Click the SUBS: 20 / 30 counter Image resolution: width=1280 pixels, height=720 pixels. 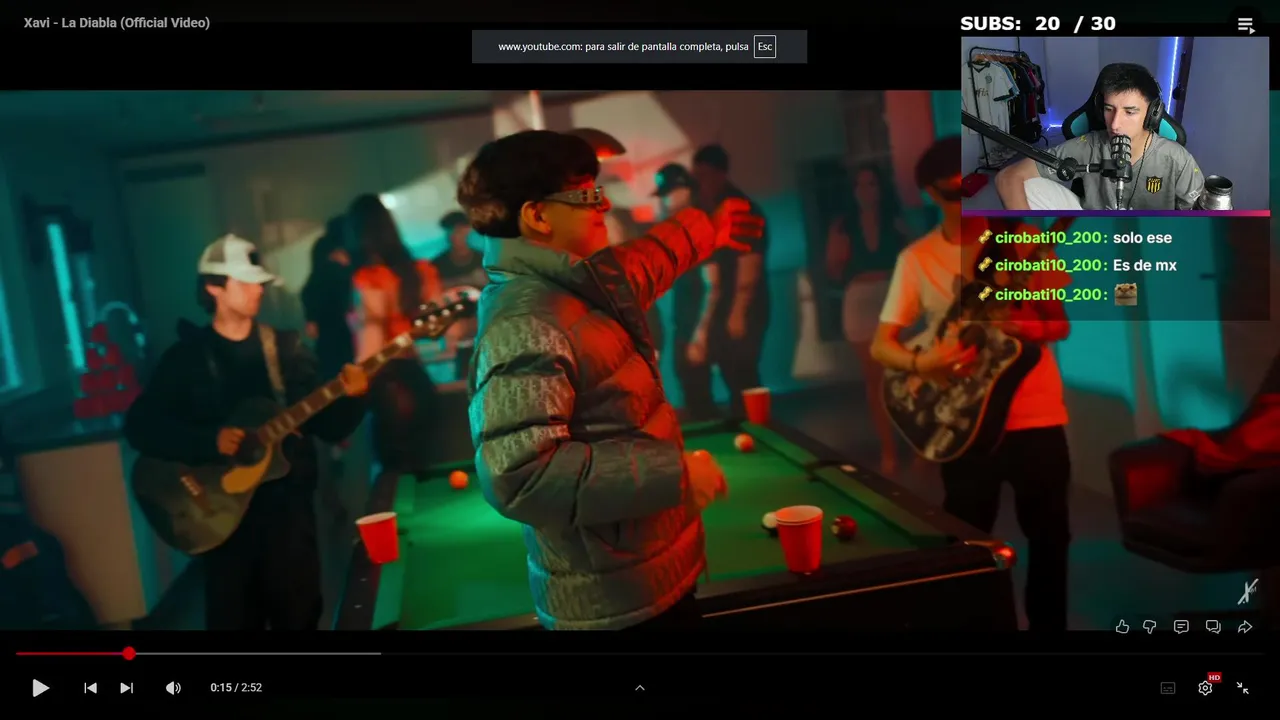tap(1038, 24)
